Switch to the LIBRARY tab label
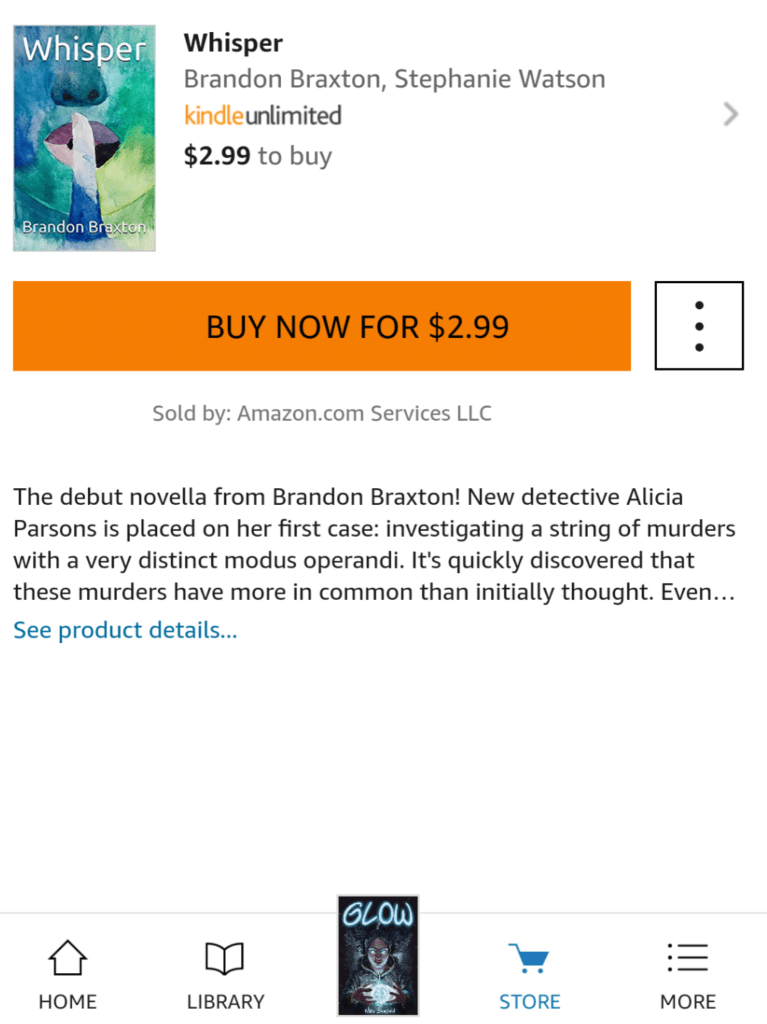 coord(225,1002)
